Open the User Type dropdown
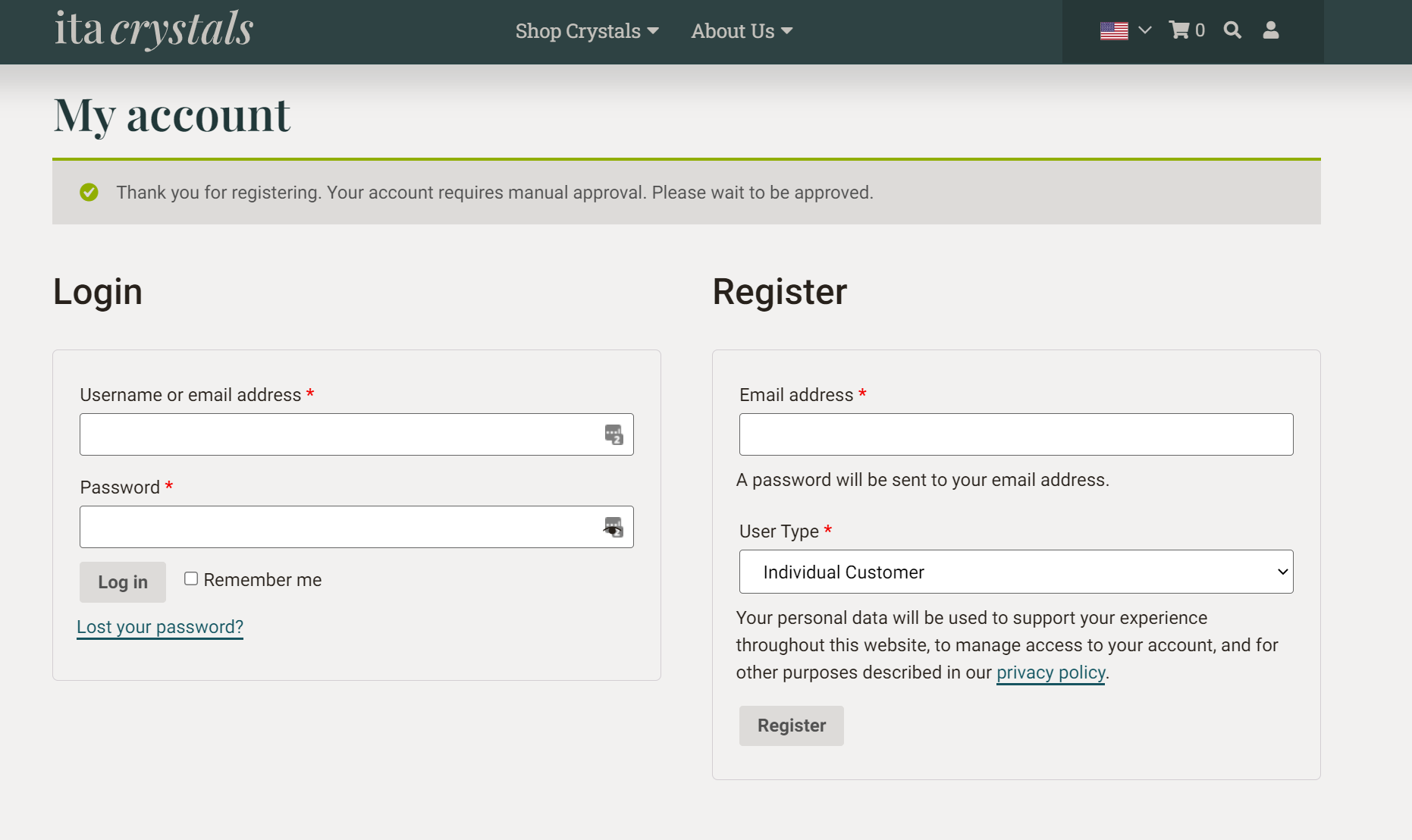The width and height of the screenshot is (1412, 840). coord(1016,572)
